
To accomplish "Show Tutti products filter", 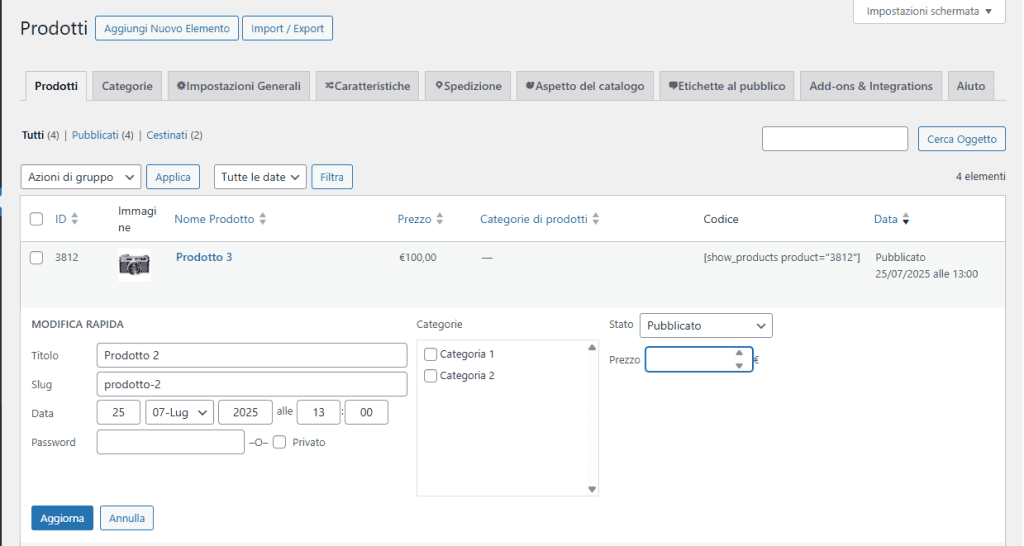I will tap(33, 135).
